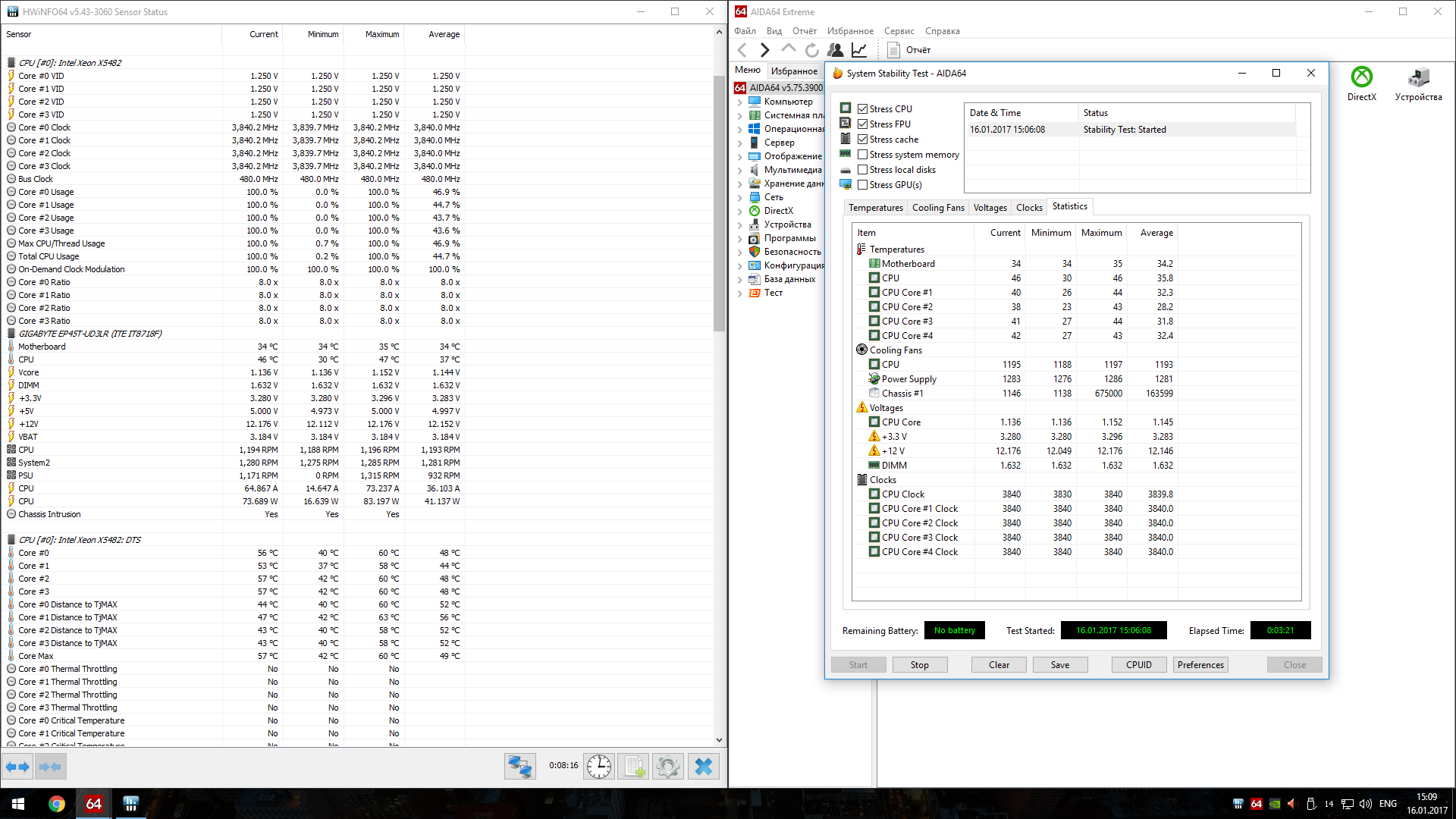The image size is (1456, 819).
Task: Click the HWiNFO reset clock icon
Action: [599, 767]
